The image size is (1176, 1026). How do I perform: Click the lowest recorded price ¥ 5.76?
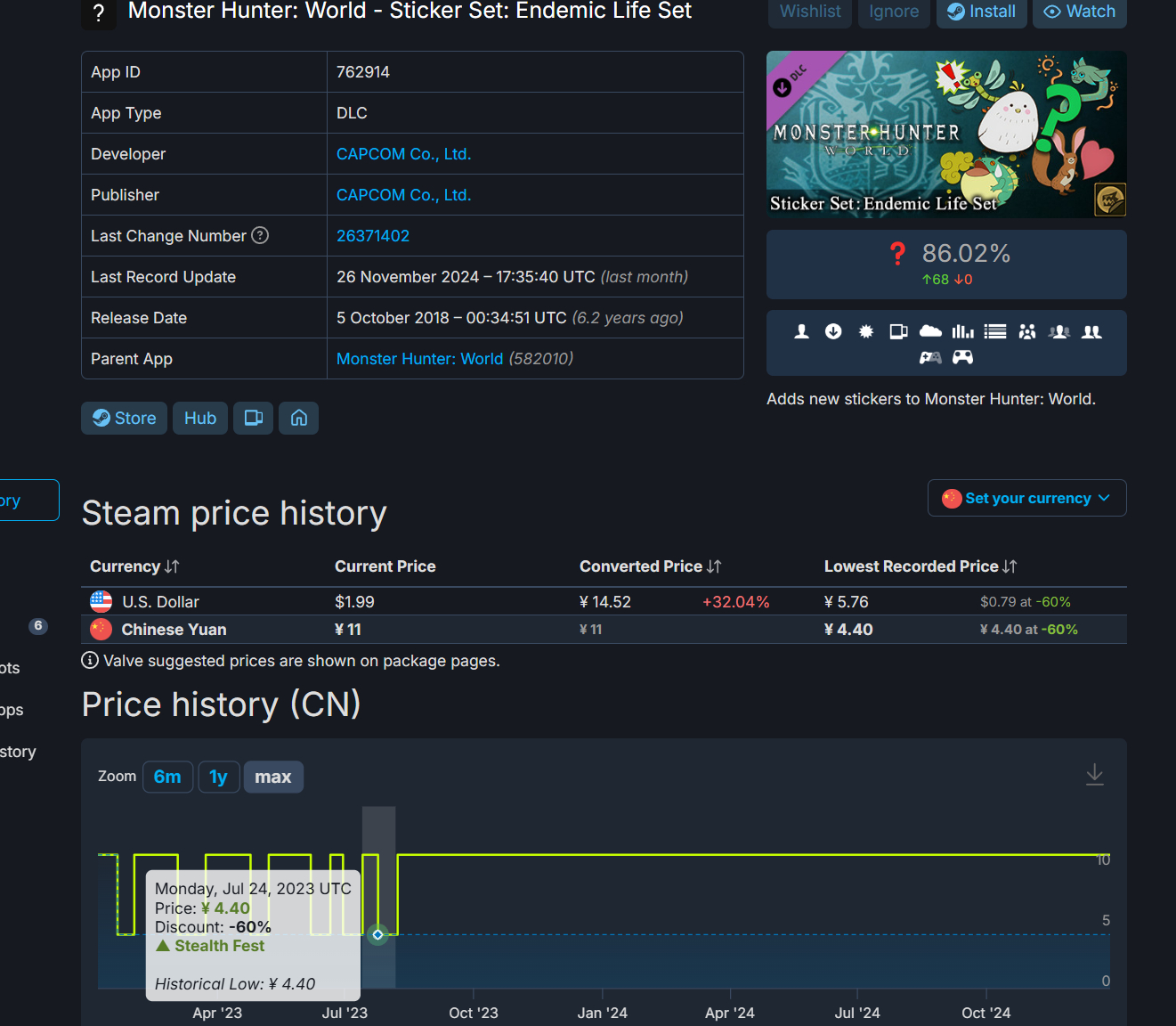(847, 602)
